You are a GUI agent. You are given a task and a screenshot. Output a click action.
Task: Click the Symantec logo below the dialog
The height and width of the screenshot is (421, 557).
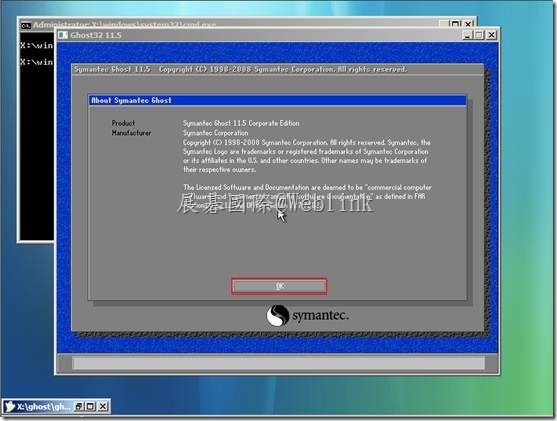(308, 315)
